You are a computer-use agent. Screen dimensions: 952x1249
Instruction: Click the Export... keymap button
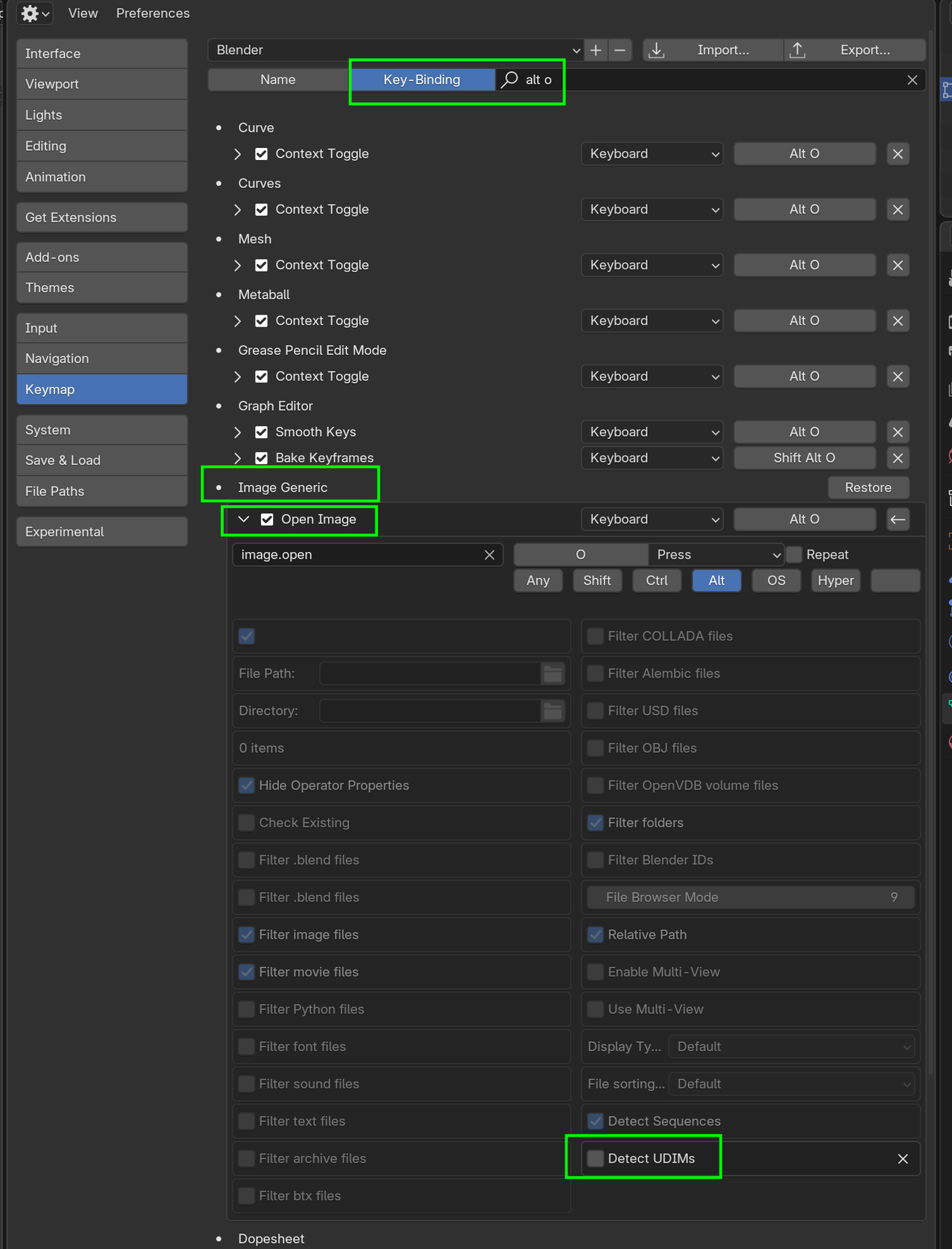coord(855,50)
